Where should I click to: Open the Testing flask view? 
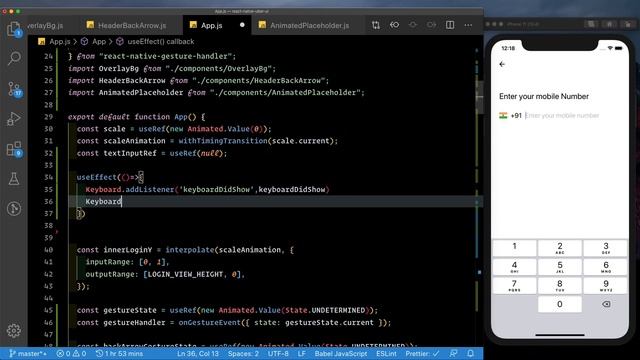point(14,179)
